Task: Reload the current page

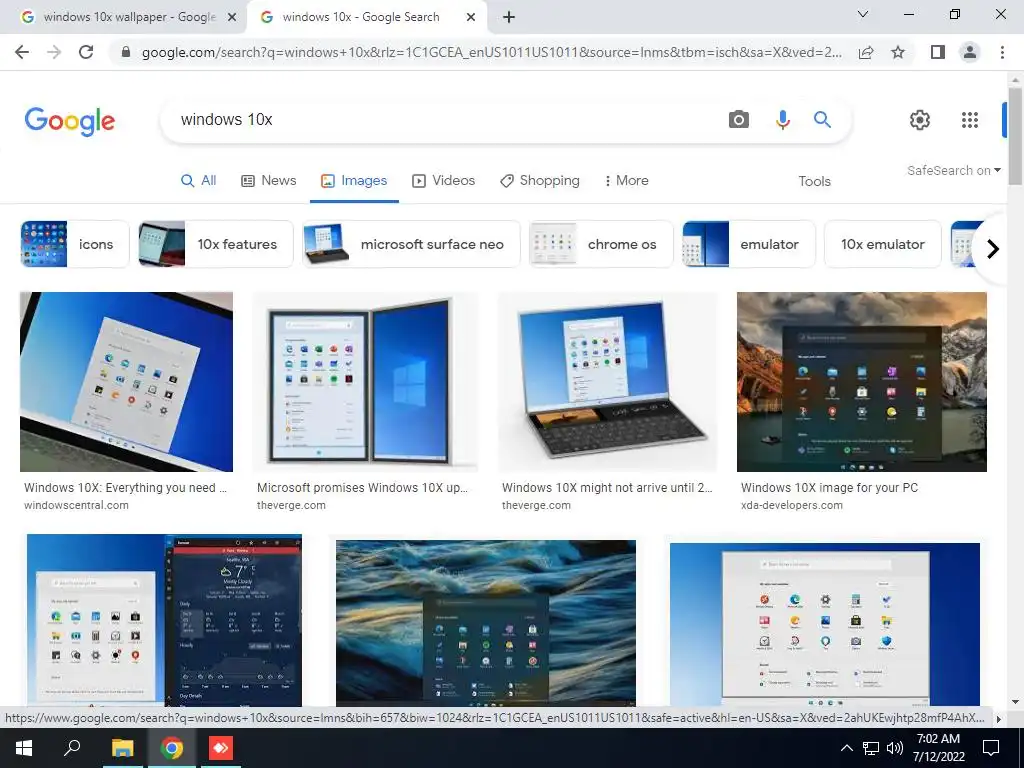Action: (86, 52)
